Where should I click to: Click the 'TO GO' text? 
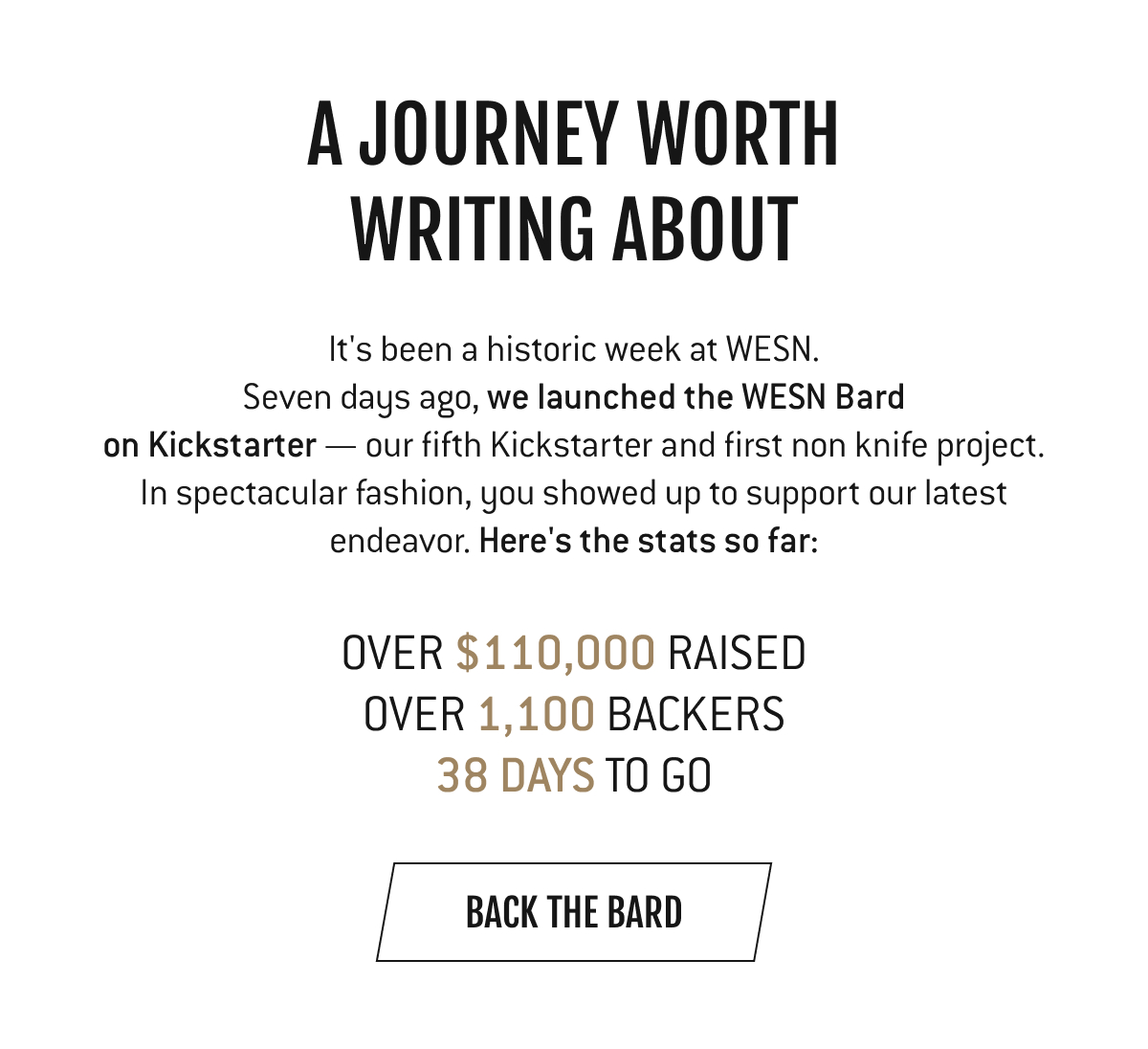[658, 775]
